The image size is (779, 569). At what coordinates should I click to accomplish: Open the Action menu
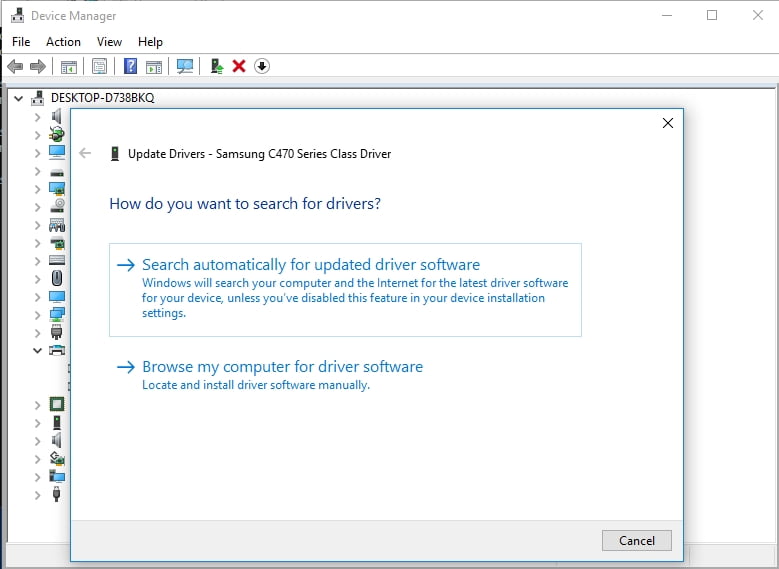[x=63, y=42]
